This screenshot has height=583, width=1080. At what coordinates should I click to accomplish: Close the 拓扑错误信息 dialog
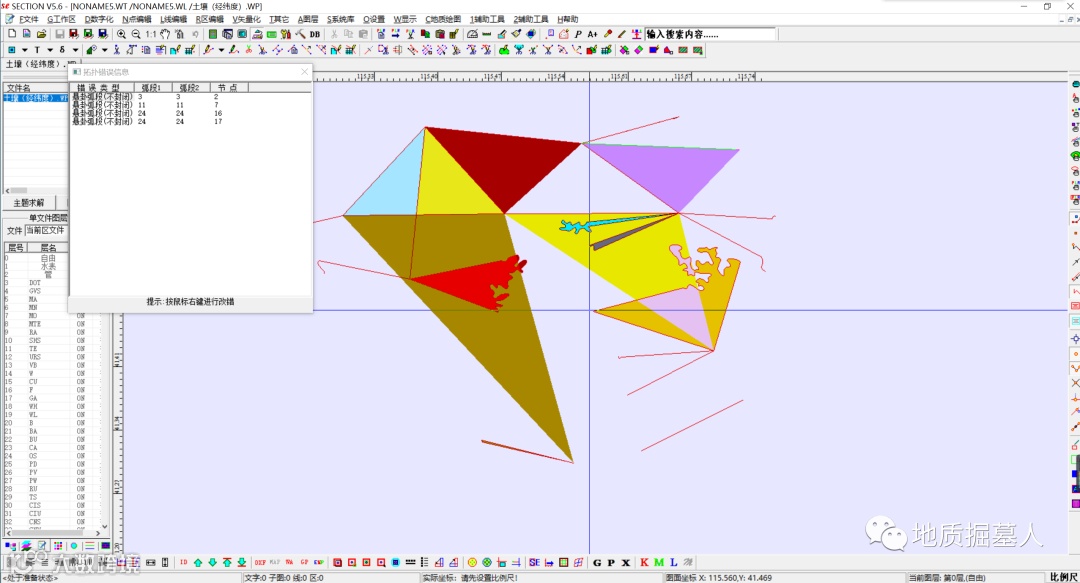tap(304, 72)
